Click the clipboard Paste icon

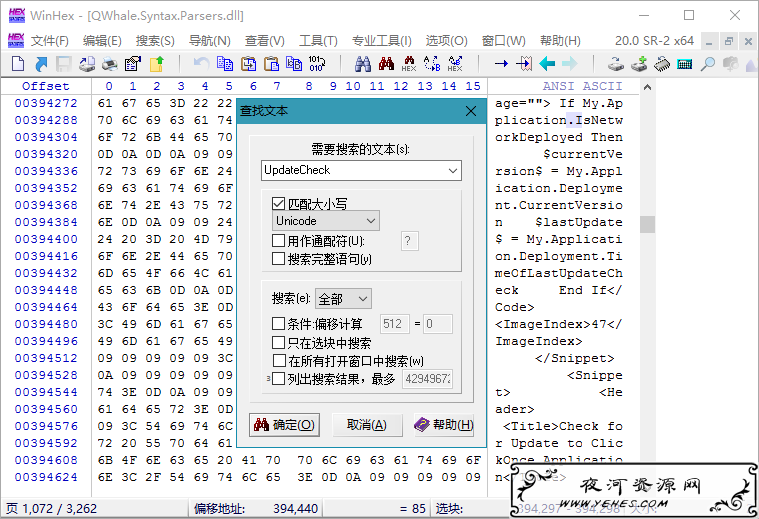(x=272, y=63)
